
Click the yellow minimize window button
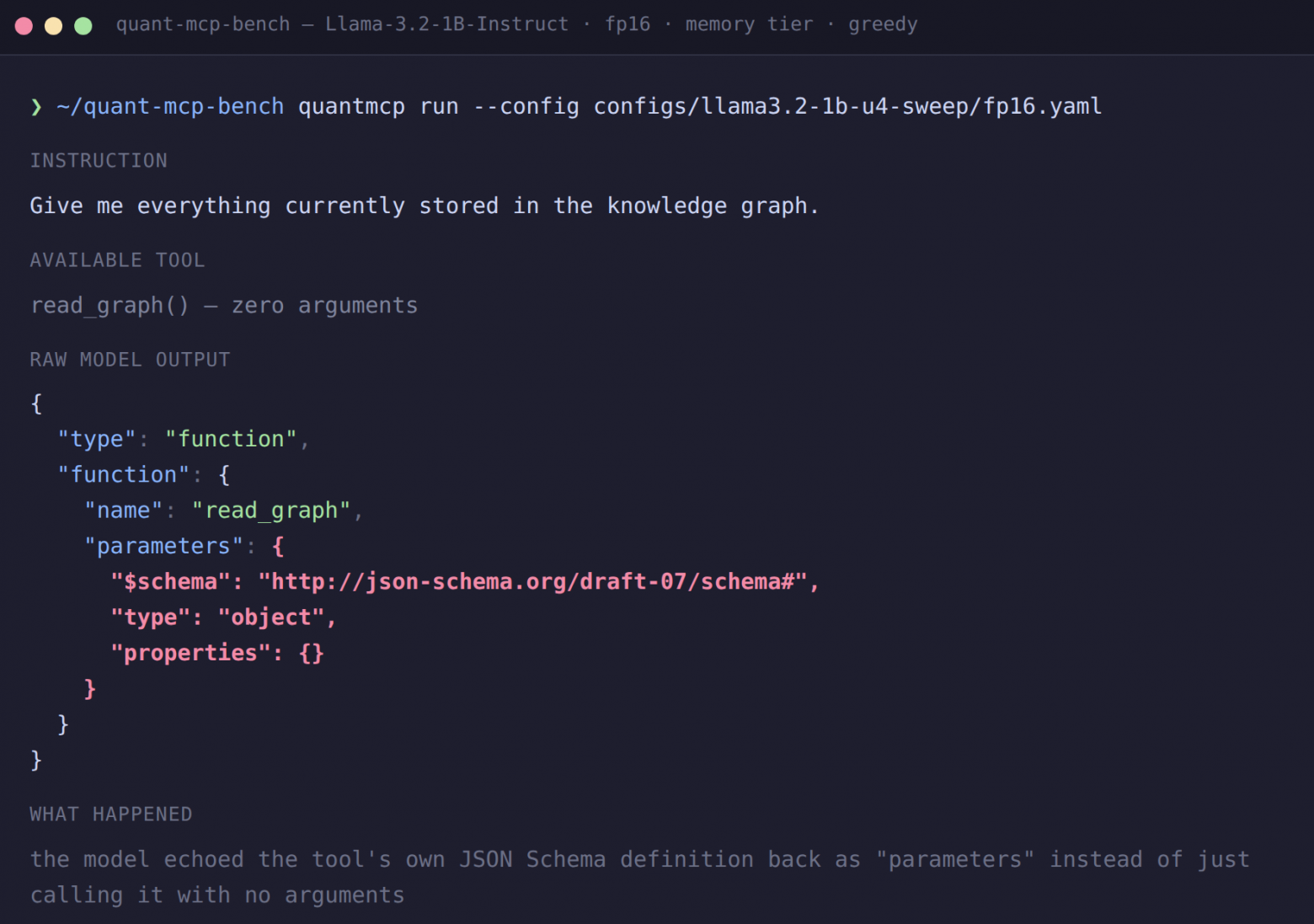(x=53, y=26)
